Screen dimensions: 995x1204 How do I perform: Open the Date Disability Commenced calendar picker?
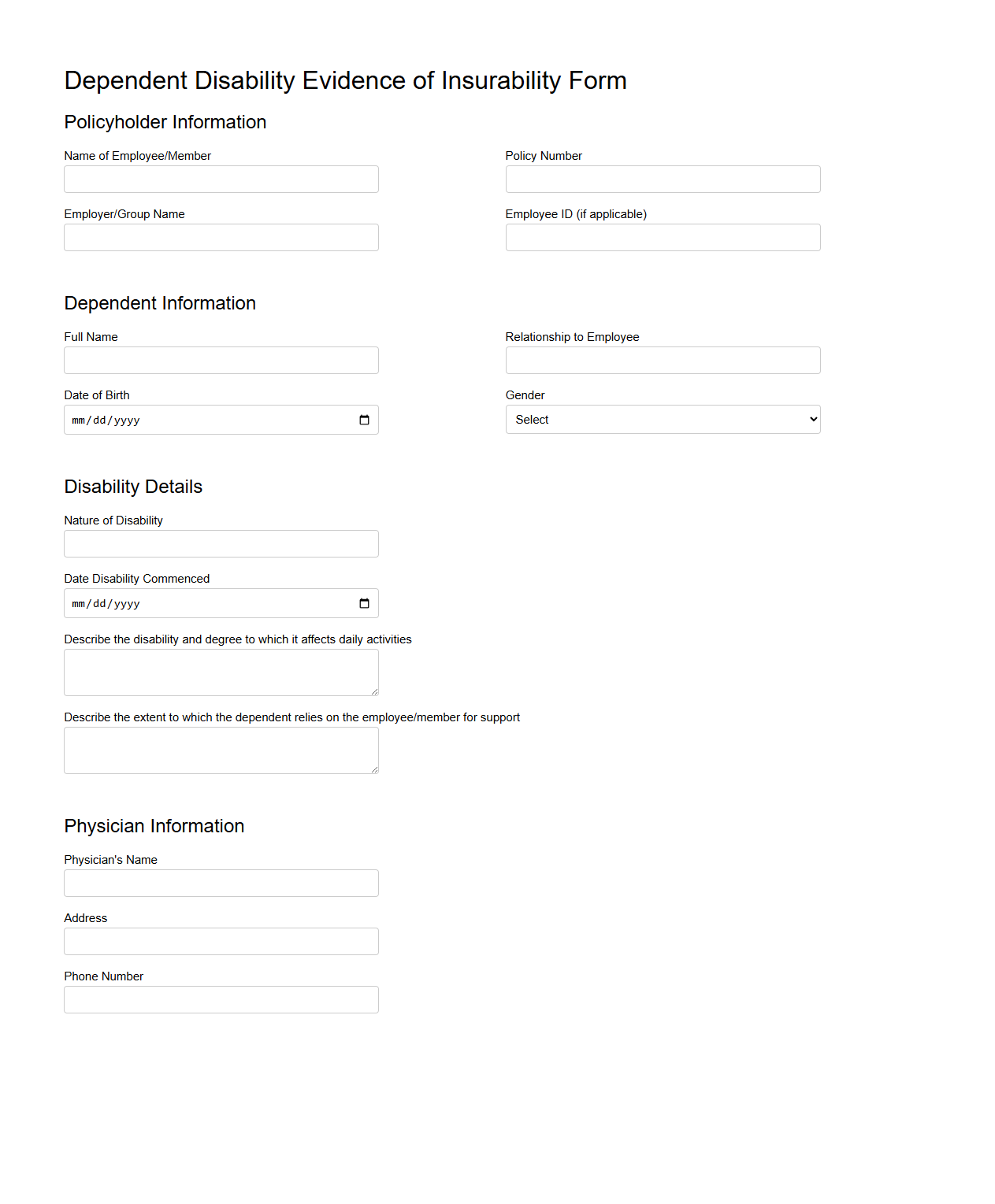(364, 603)
